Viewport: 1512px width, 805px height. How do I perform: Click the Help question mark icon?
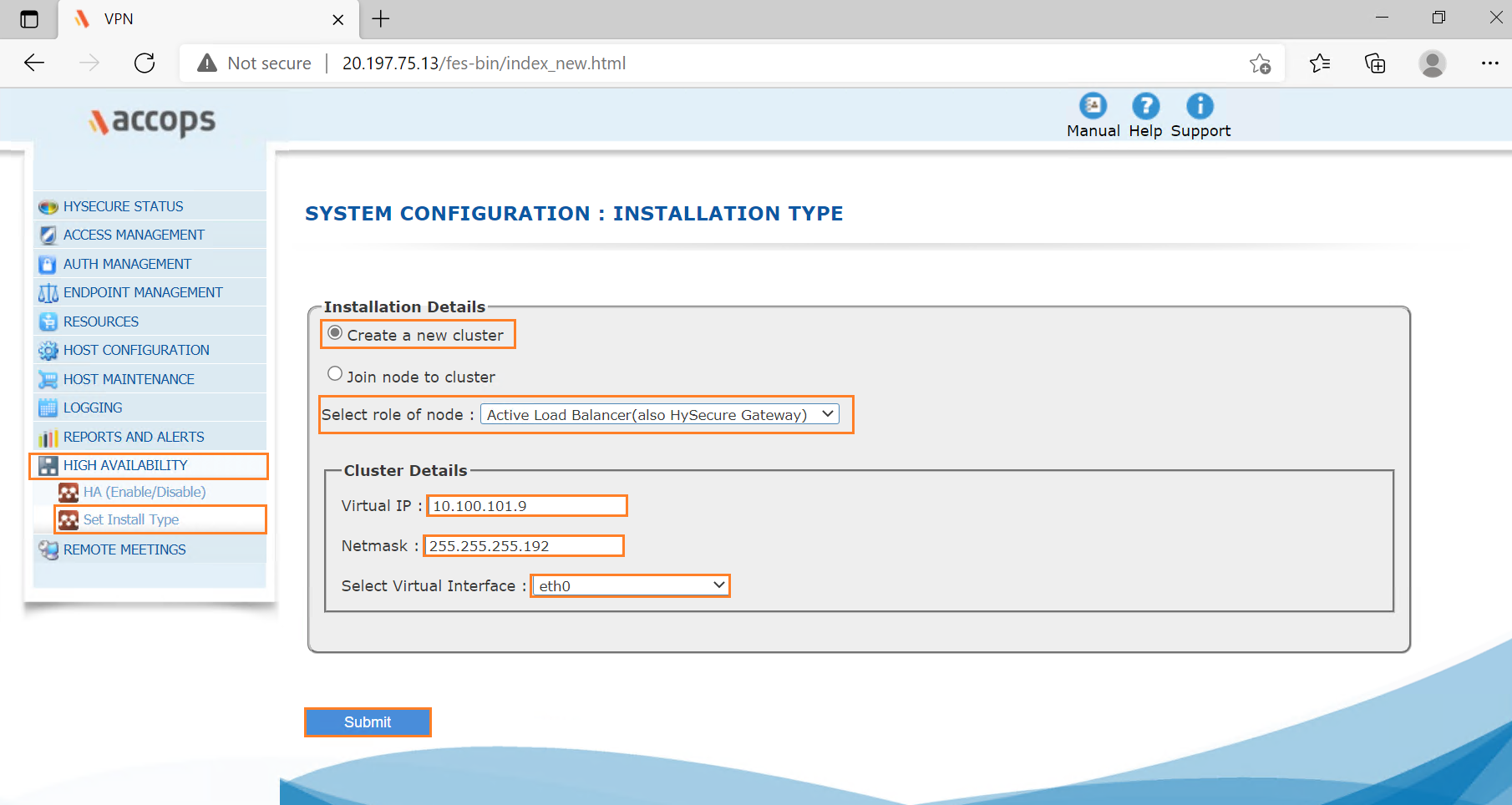(x=1145, y=106)
